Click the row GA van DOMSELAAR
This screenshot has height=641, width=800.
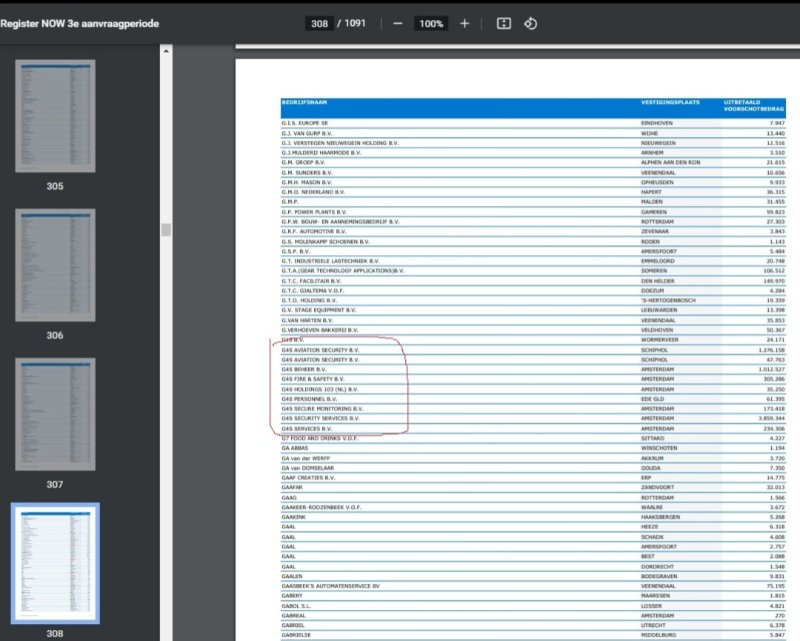(533, 467)
